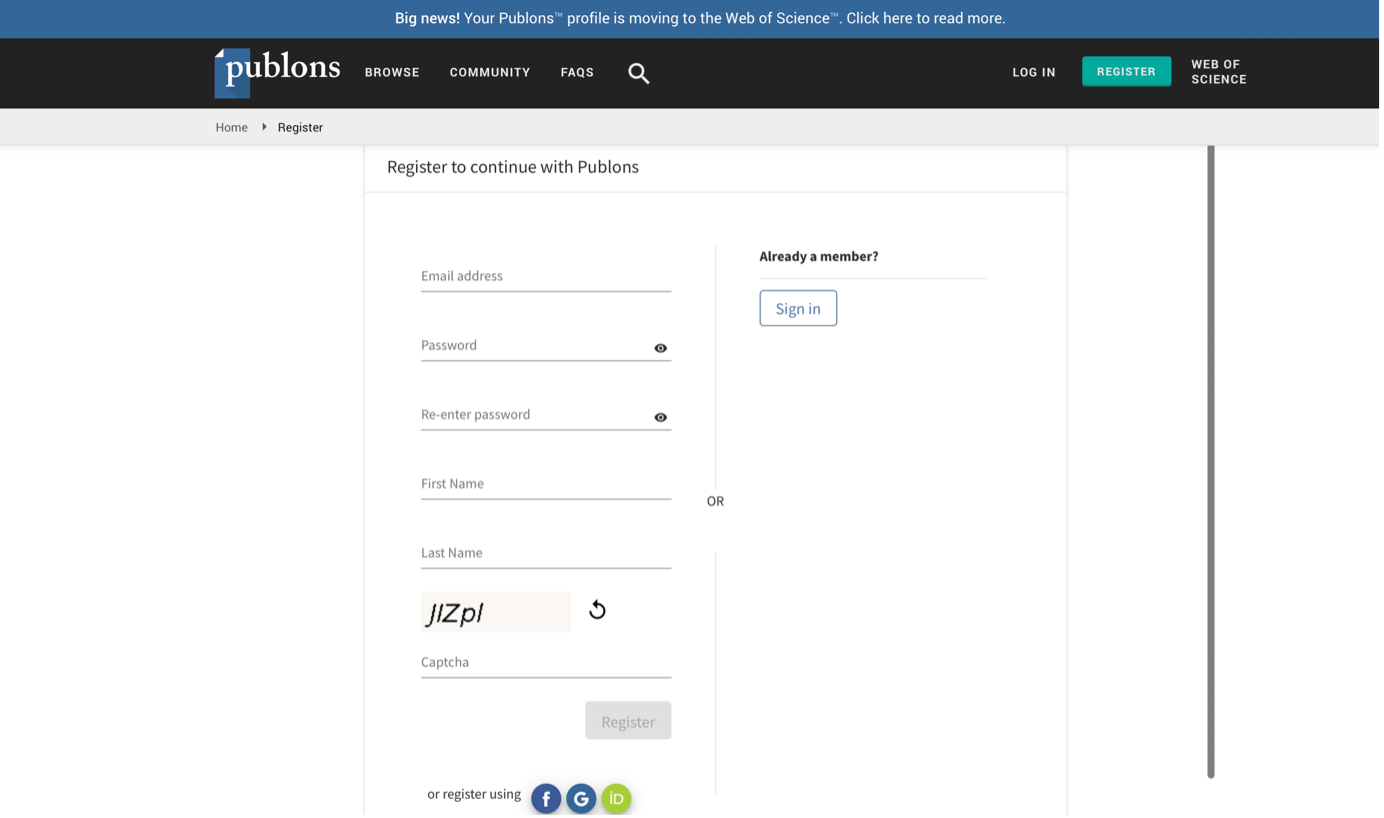Screen dimensions: 1384x818
Task: Go to Home breadcrumb
Action: tap(232, 128)
